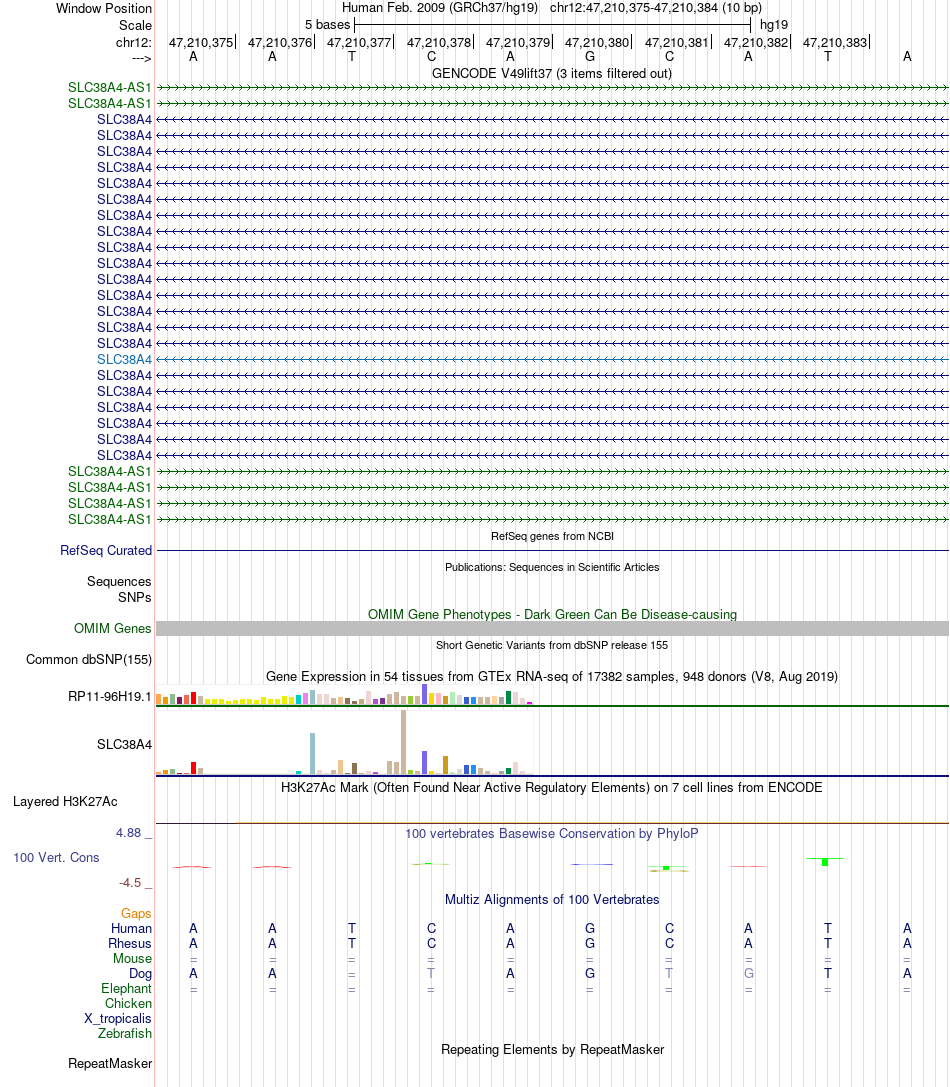950x1087 pixels.
Task: Click the Mouse species label
Action: coord(132,959)
